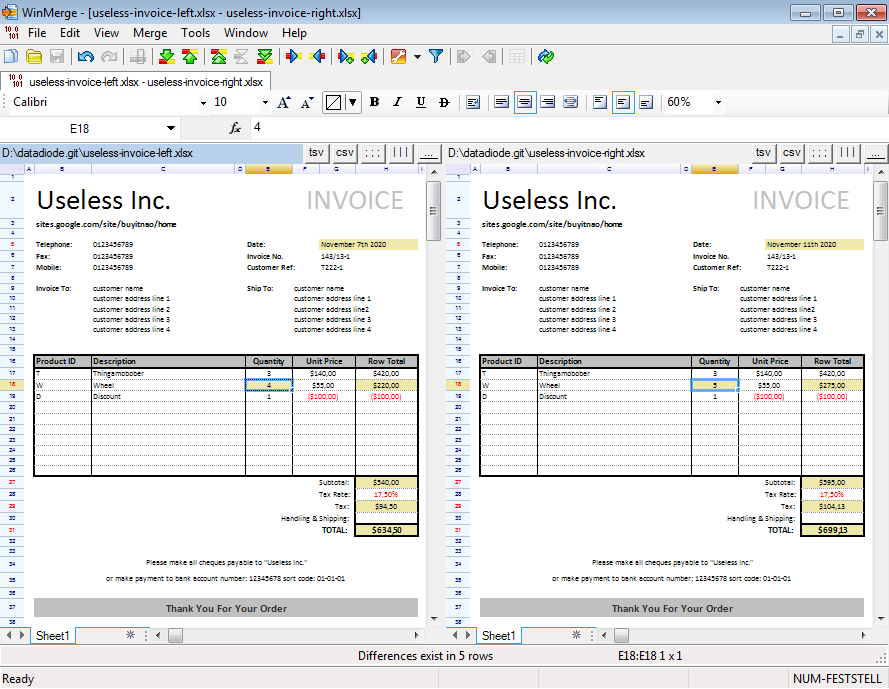
Task: Toggle bold formatting
Action: (x=374, y=102)
